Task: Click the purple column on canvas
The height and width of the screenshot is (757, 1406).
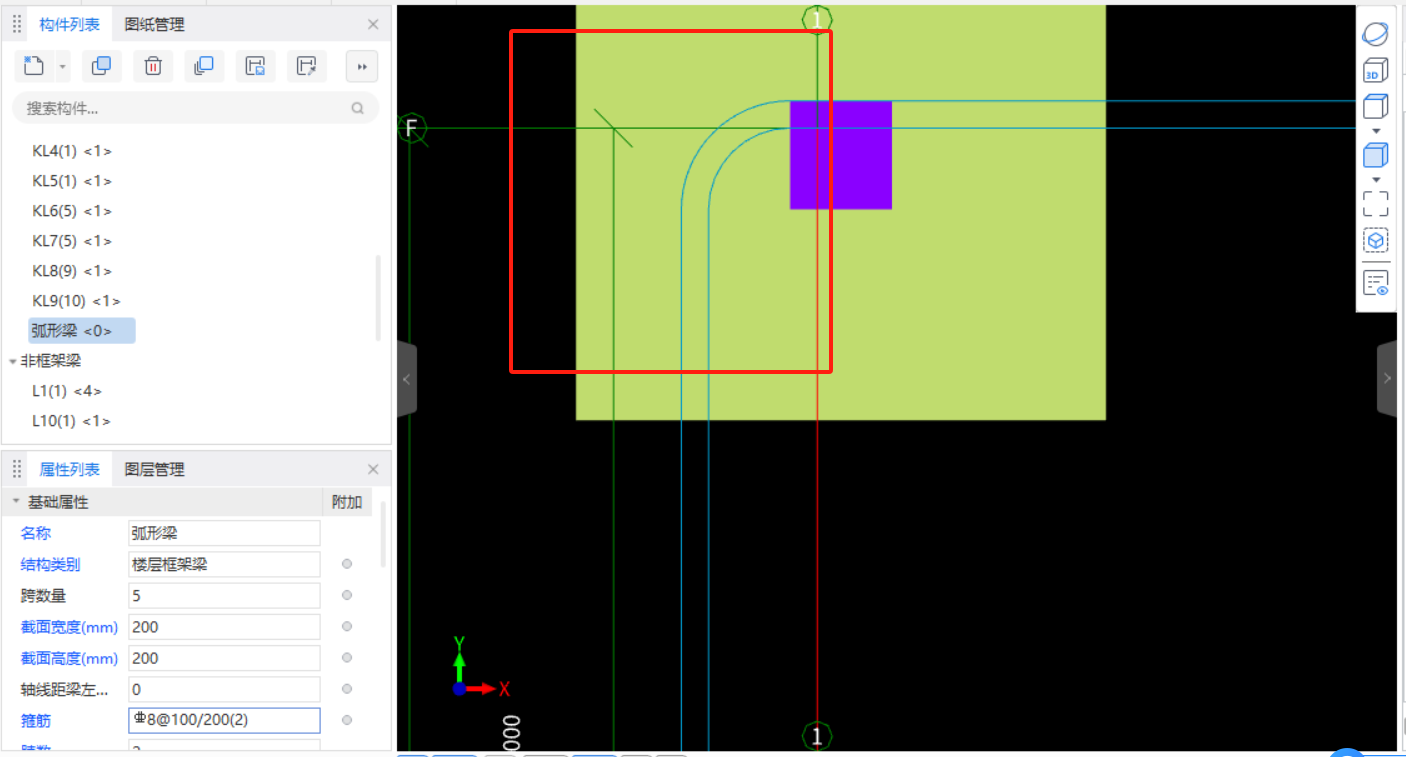Action: [841, 155]
